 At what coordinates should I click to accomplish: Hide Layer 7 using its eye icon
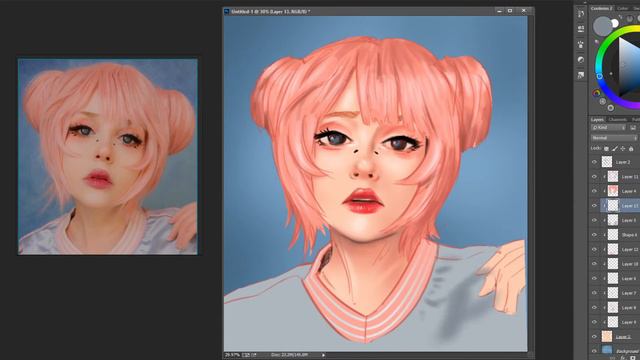click(594, 293)
